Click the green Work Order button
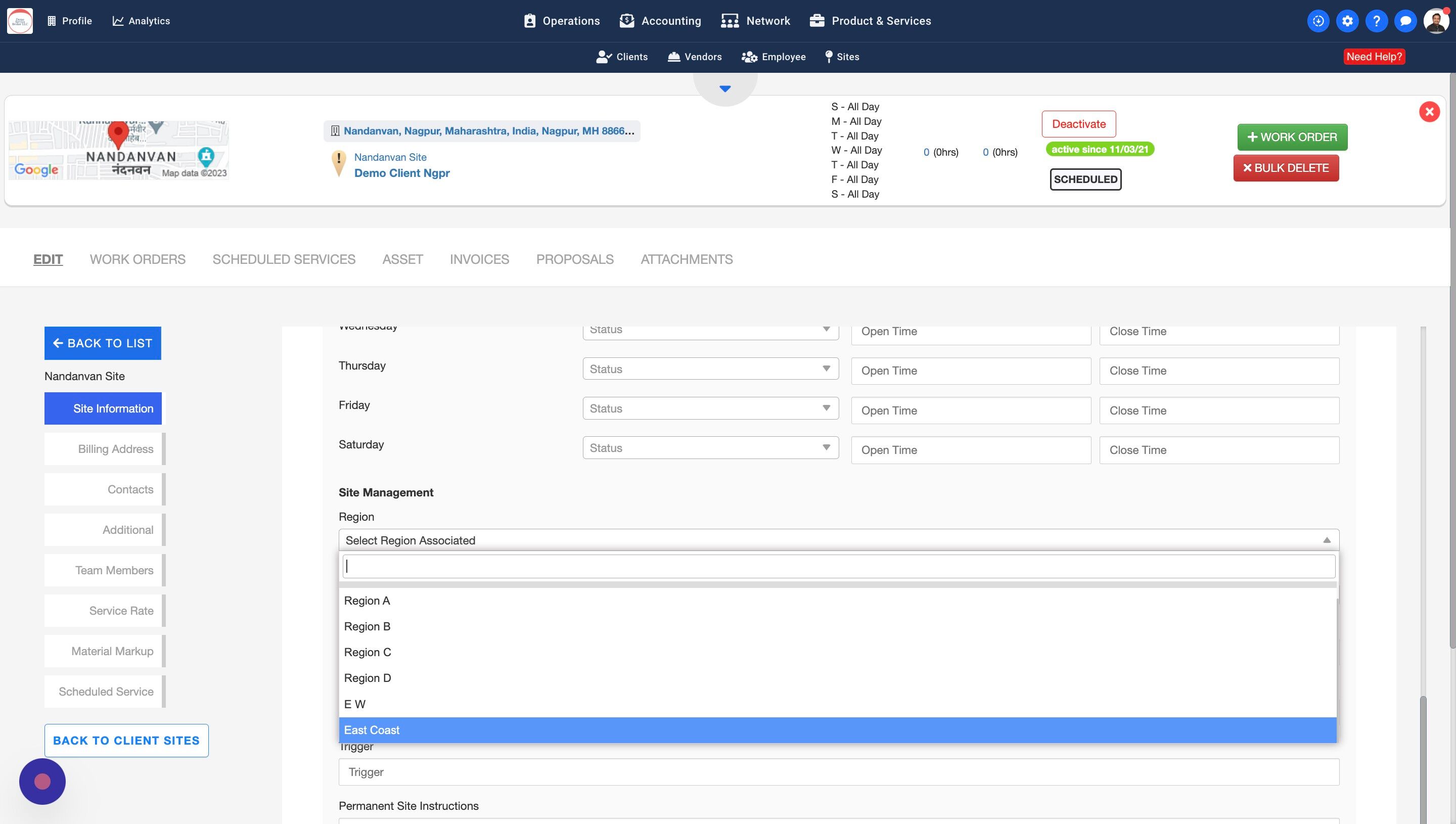The height and width of the screenshot is (824, 1456). tap(1292, 137)
